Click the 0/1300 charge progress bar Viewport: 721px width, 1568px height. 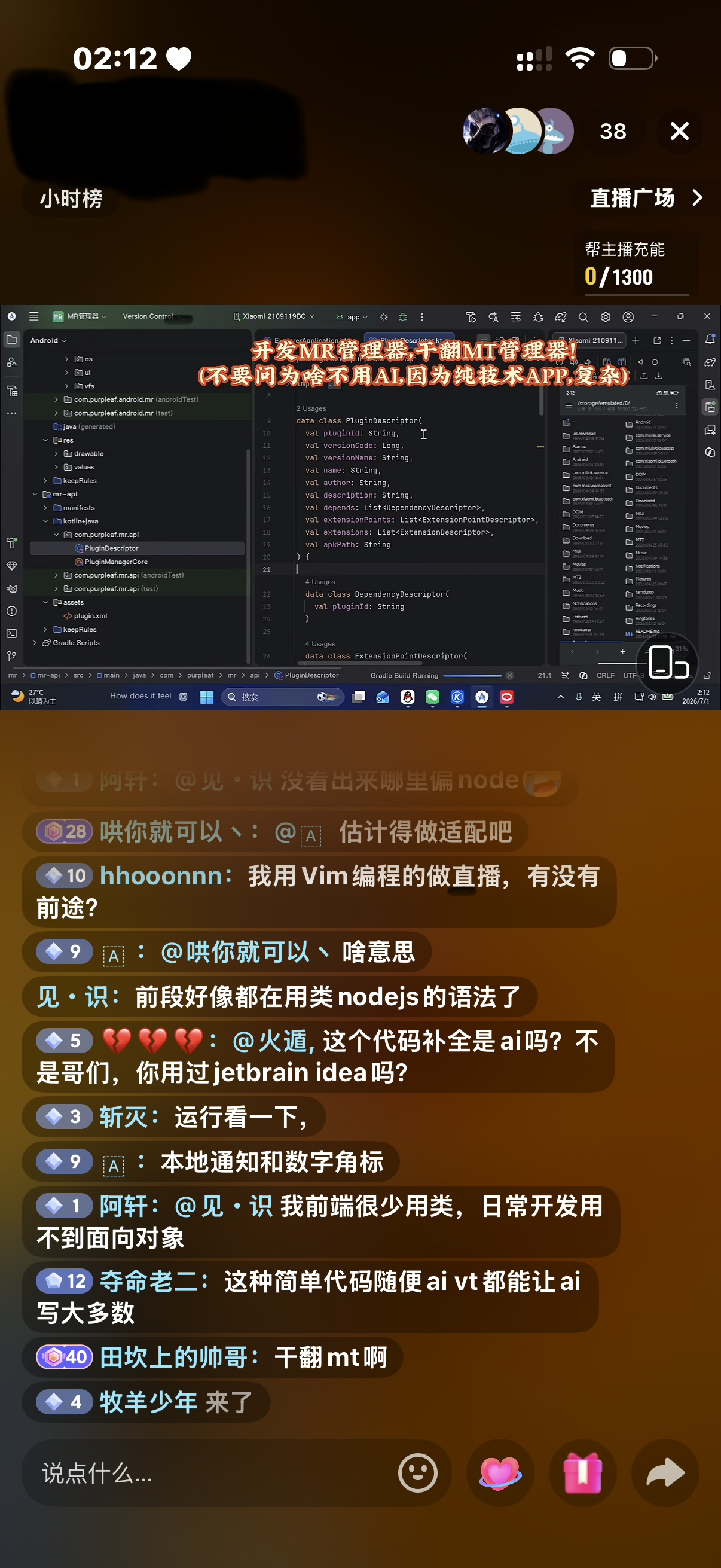click(637, 295)
